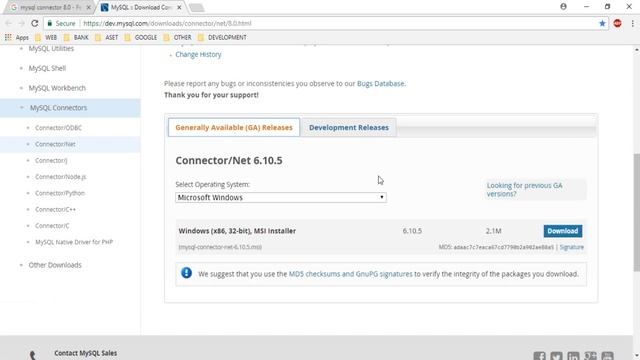Viewport: 640px width, 360px height.
Task: Click the Connector/Net 6.10.5 heading
Action: click(229, 160)
